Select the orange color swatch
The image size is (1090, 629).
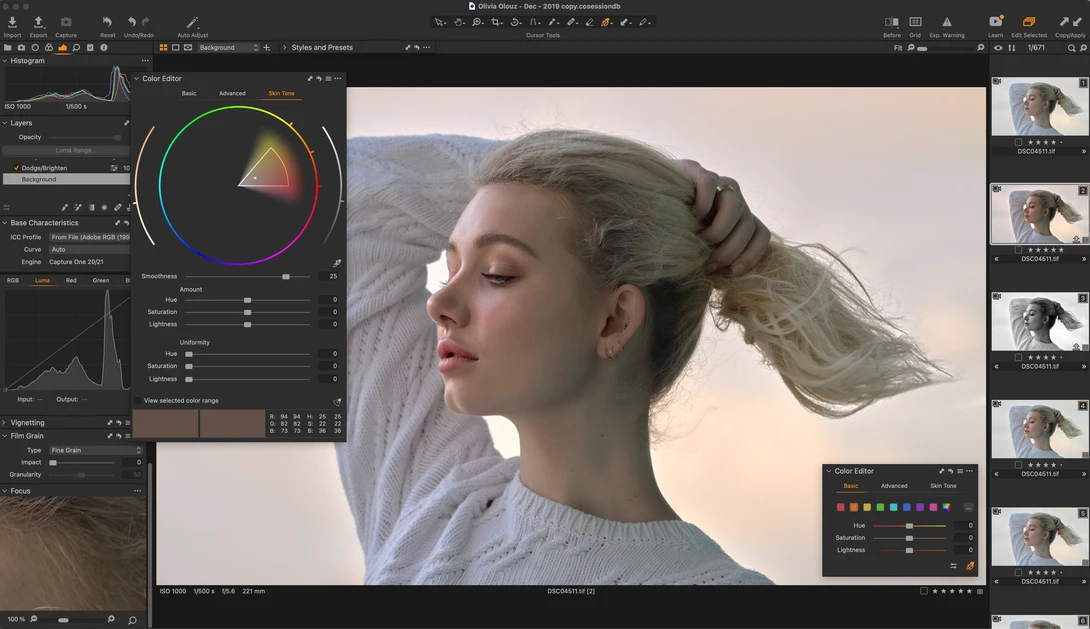pyautogui.click(x=854, y=507)
